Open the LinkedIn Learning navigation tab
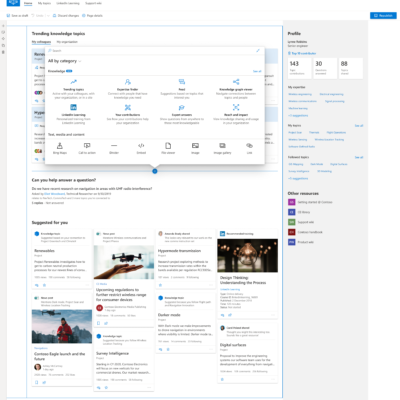Viewport: 400px width, 400px height. (68, 3)
